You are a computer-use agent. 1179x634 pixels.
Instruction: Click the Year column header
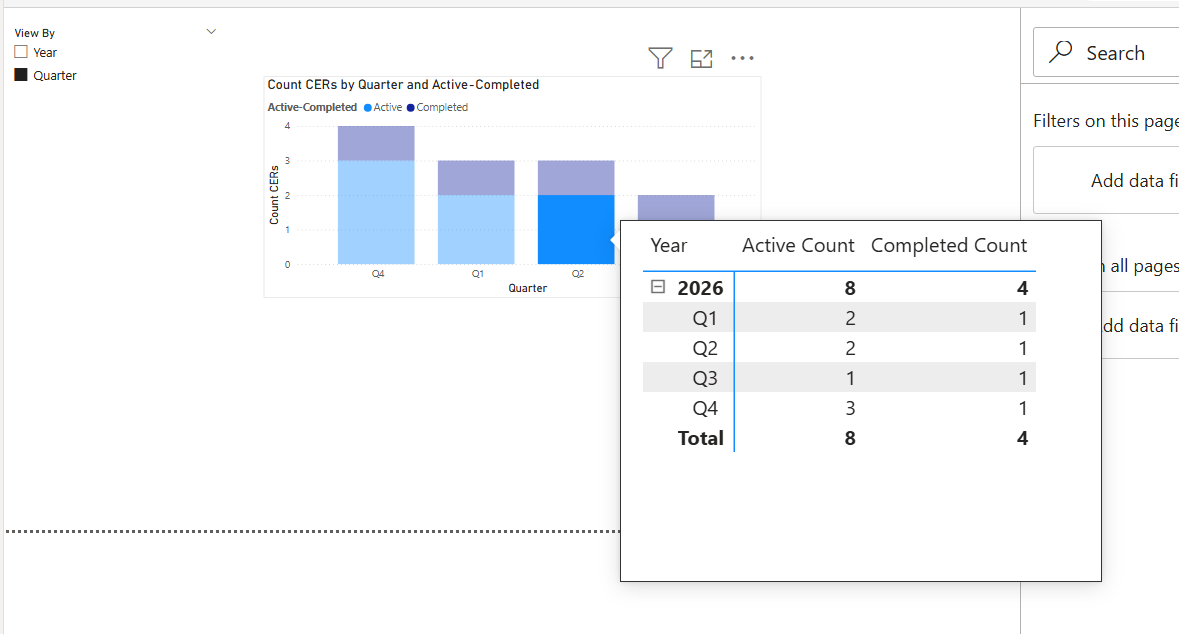pos(668,245)
